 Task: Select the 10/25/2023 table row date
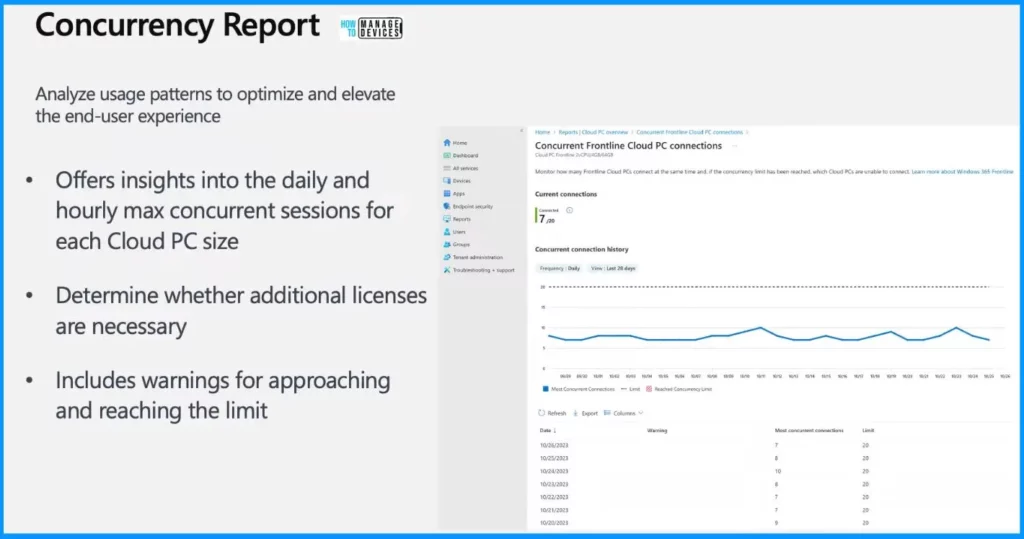coord(554,459)
